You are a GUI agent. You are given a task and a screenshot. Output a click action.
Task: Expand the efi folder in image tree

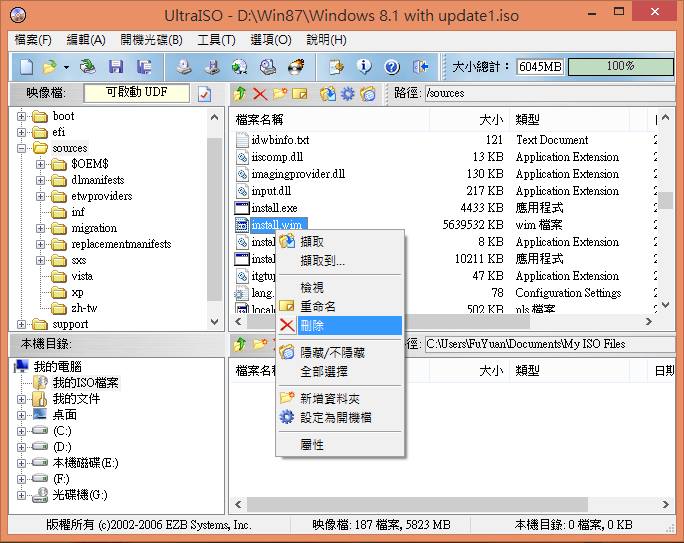coord(21,132)
